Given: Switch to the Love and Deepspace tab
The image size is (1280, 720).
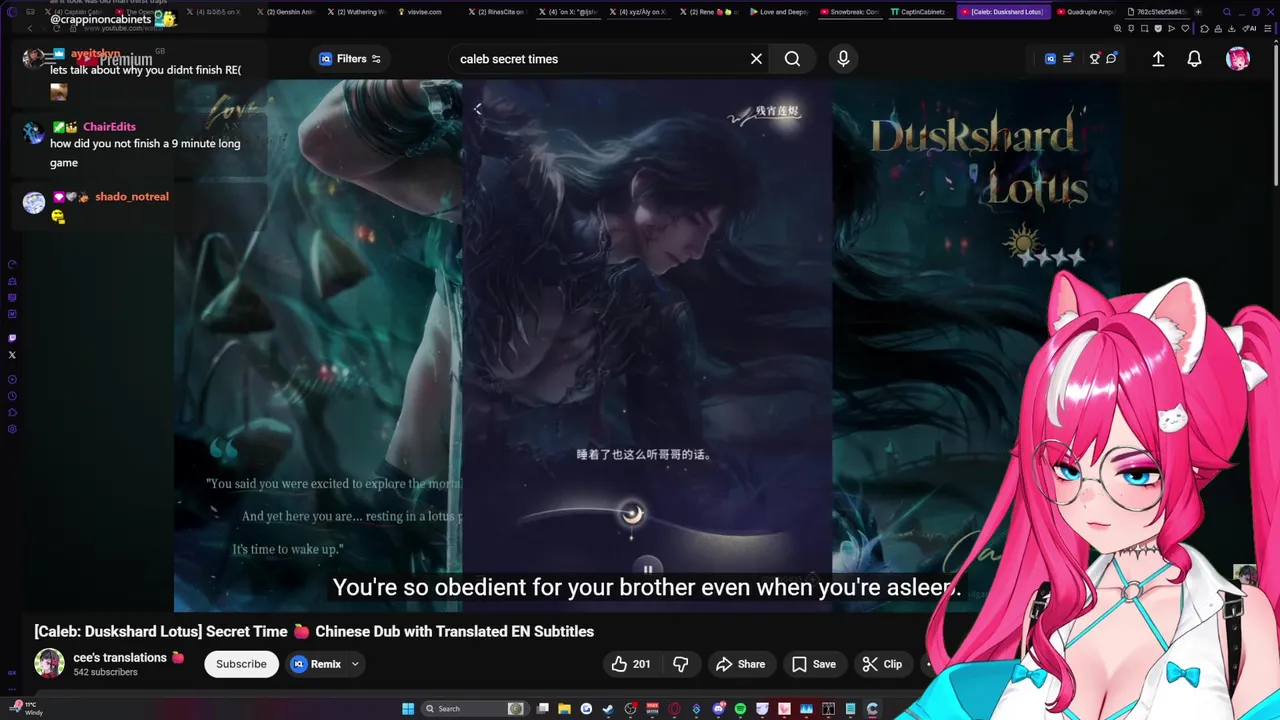Looking at the screenshot, I should click(779, 12).
